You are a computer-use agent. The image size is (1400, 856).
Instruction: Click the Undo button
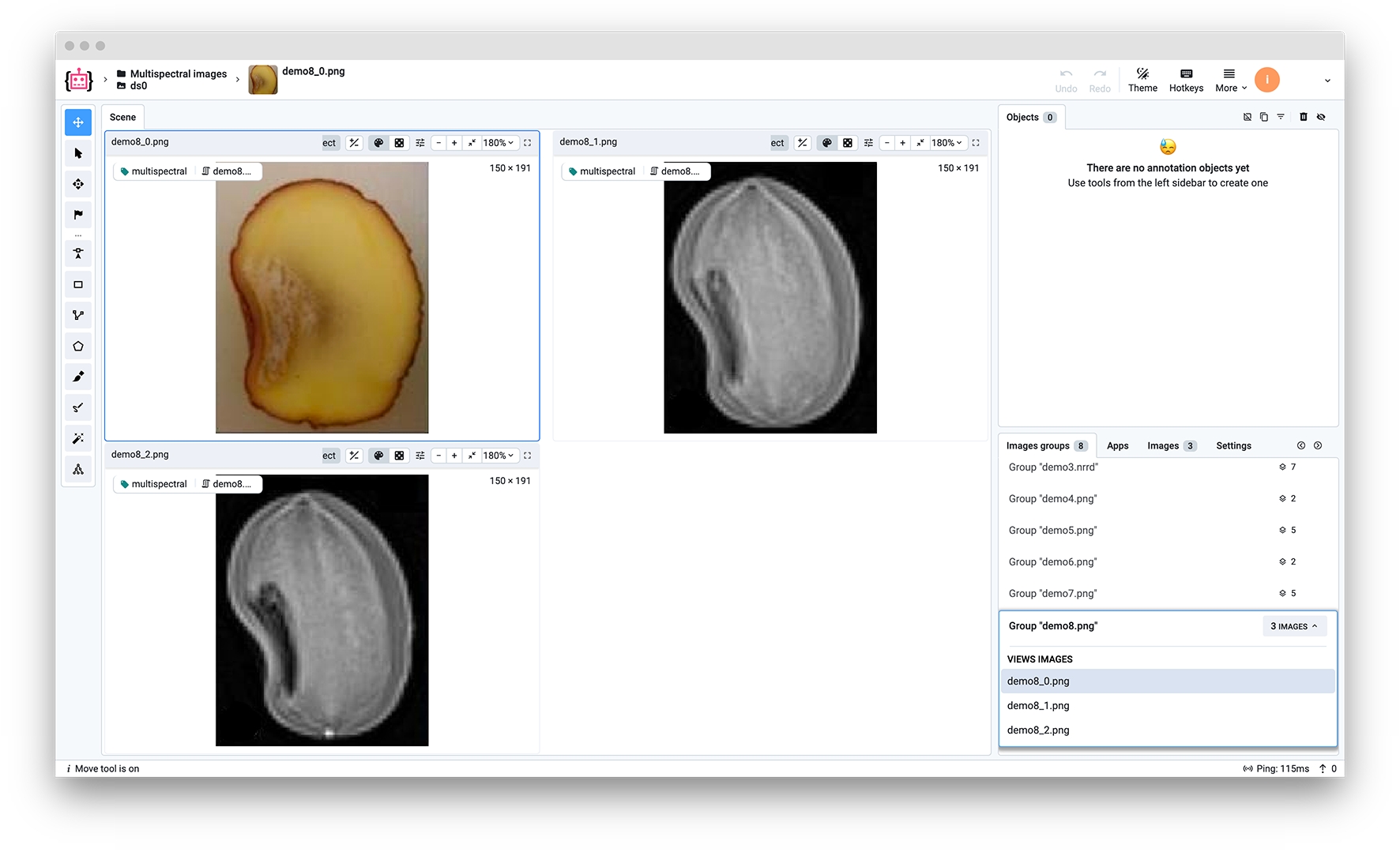tap(1066, 80)
